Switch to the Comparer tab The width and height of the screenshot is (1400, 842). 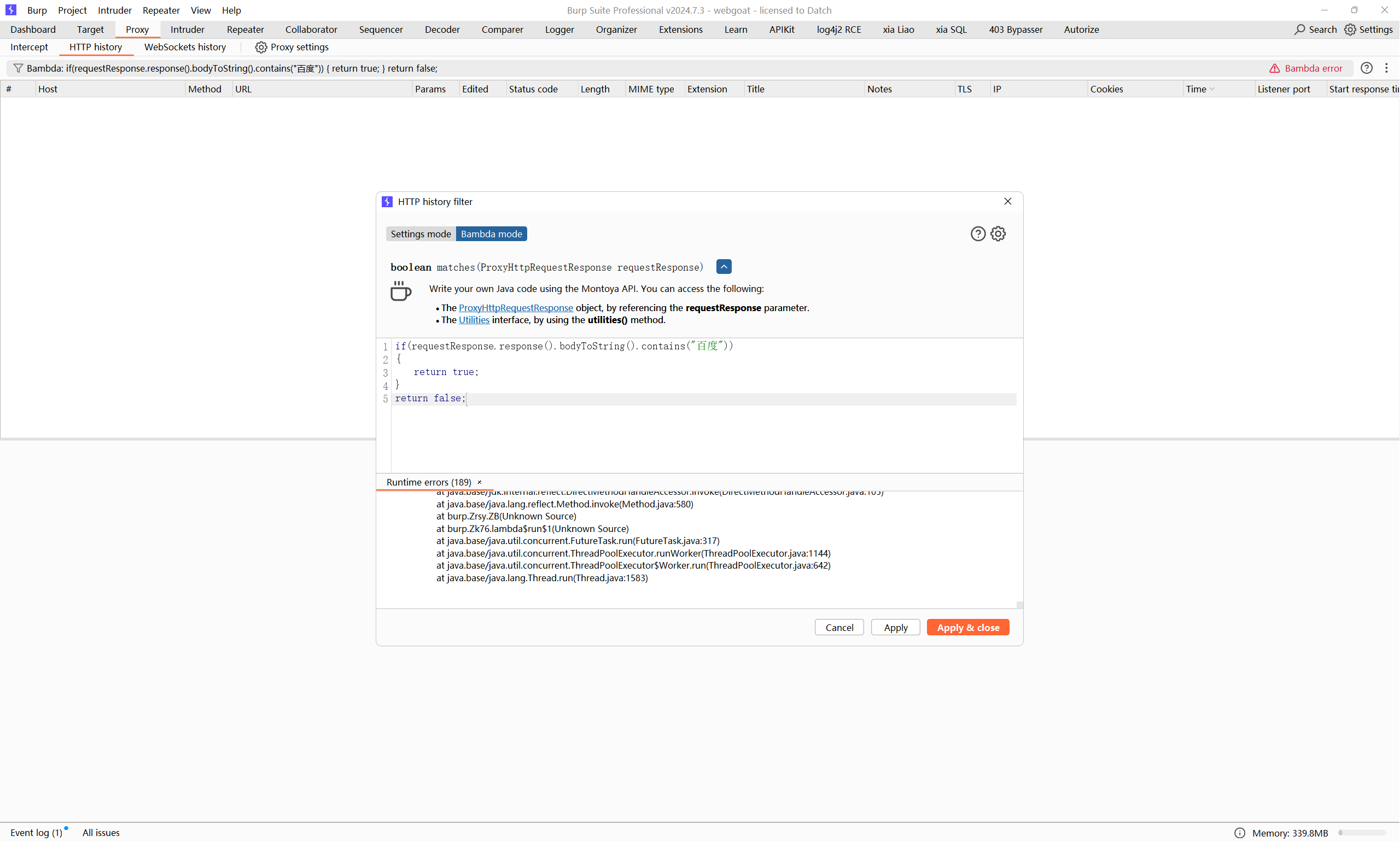[502, 30]
